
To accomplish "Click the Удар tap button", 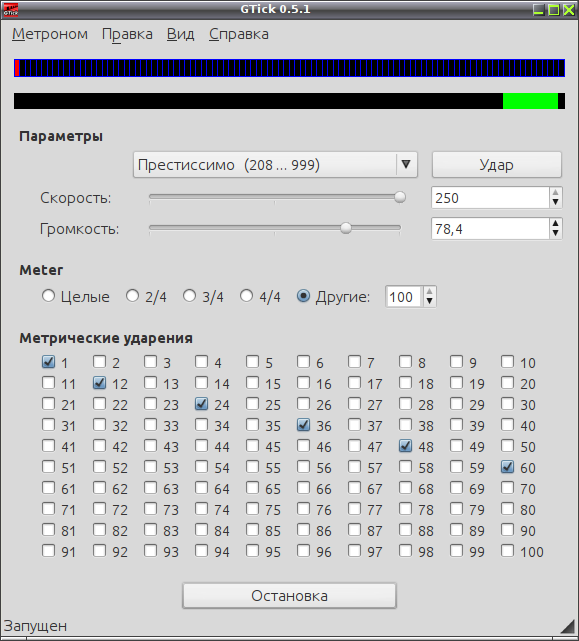I will point(497,165).
